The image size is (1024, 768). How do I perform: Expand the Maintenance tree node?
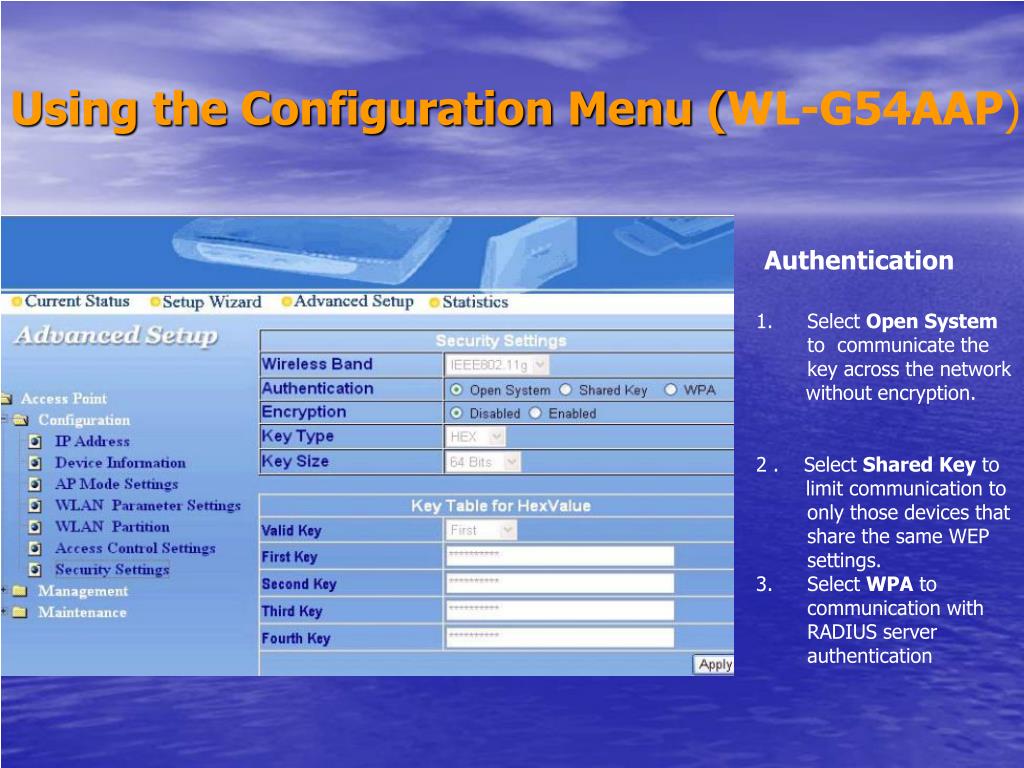click(4, 612)
